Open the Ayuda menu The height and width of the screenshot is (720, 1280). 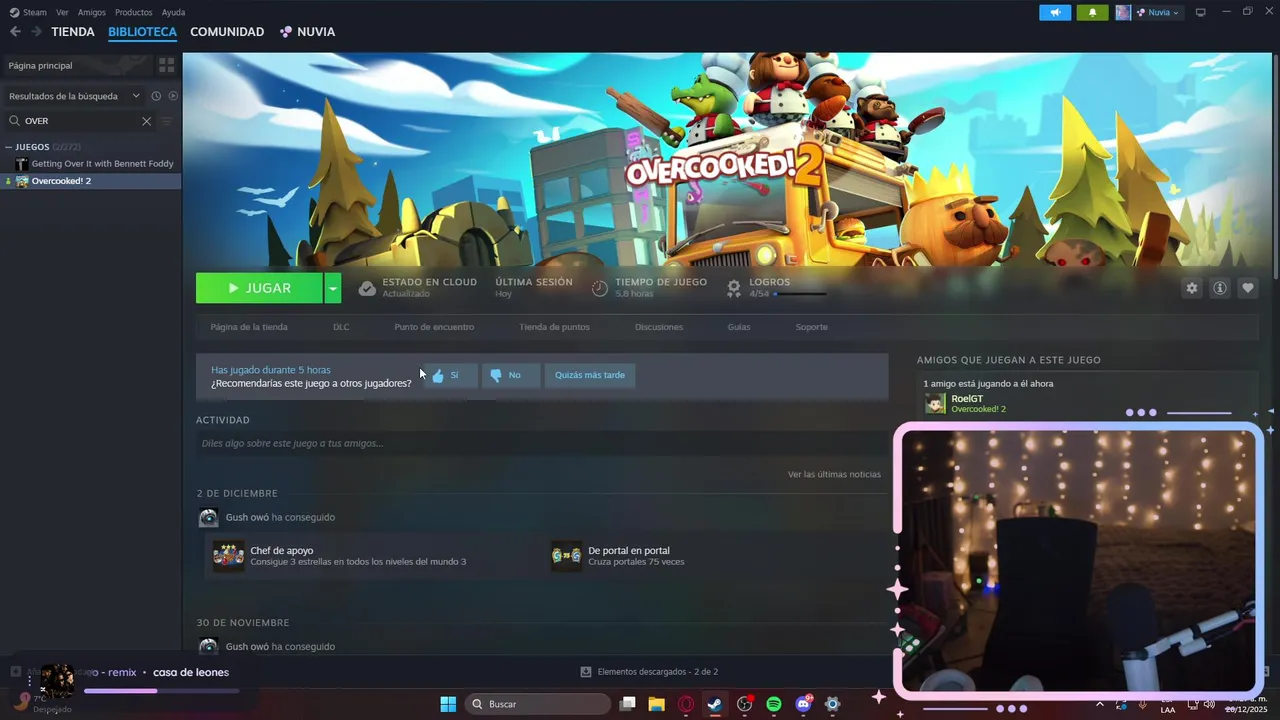[x=173, y=12]
